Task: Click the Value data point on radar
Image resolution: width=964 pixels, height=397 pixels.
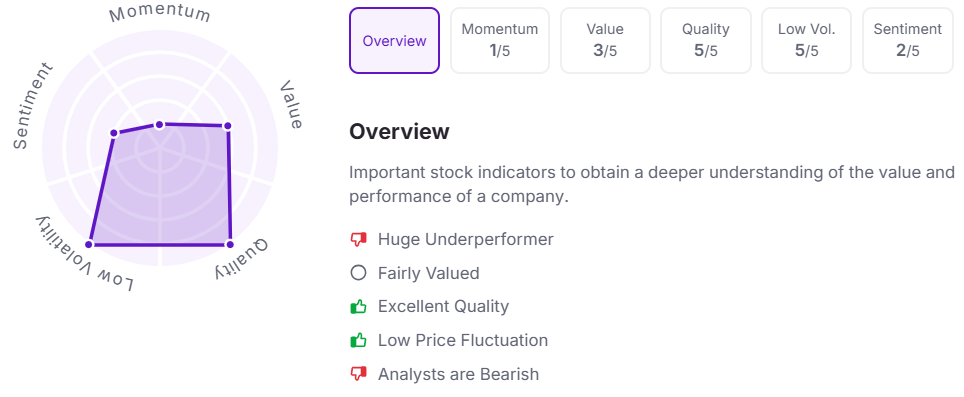Action: click(227, 126)
